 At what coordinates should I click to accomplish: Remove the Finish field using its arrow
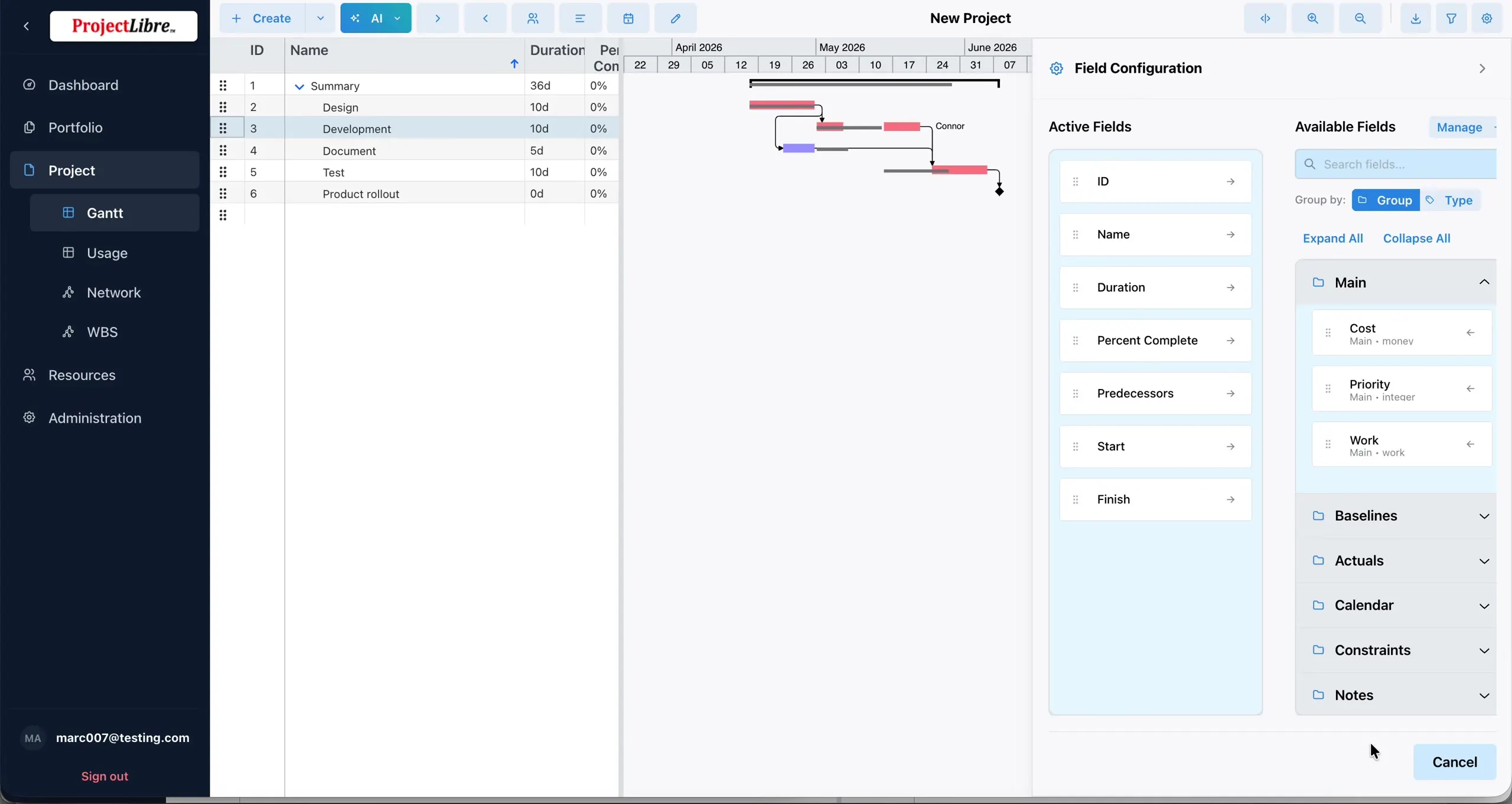[x=1230, y=499]
